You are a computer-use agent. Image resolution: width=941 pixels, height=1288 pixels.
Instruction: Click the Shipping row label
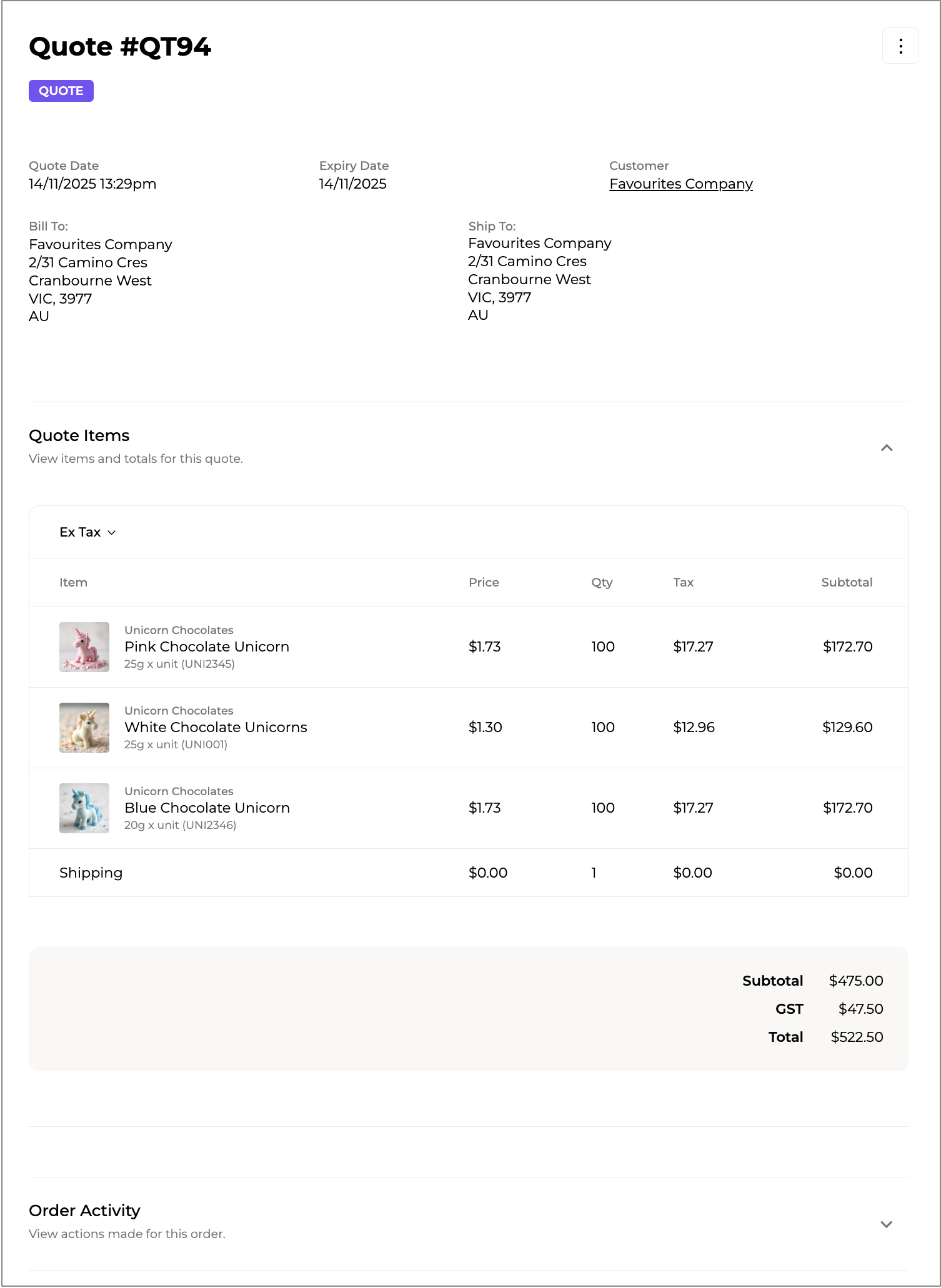coord(91,873)
